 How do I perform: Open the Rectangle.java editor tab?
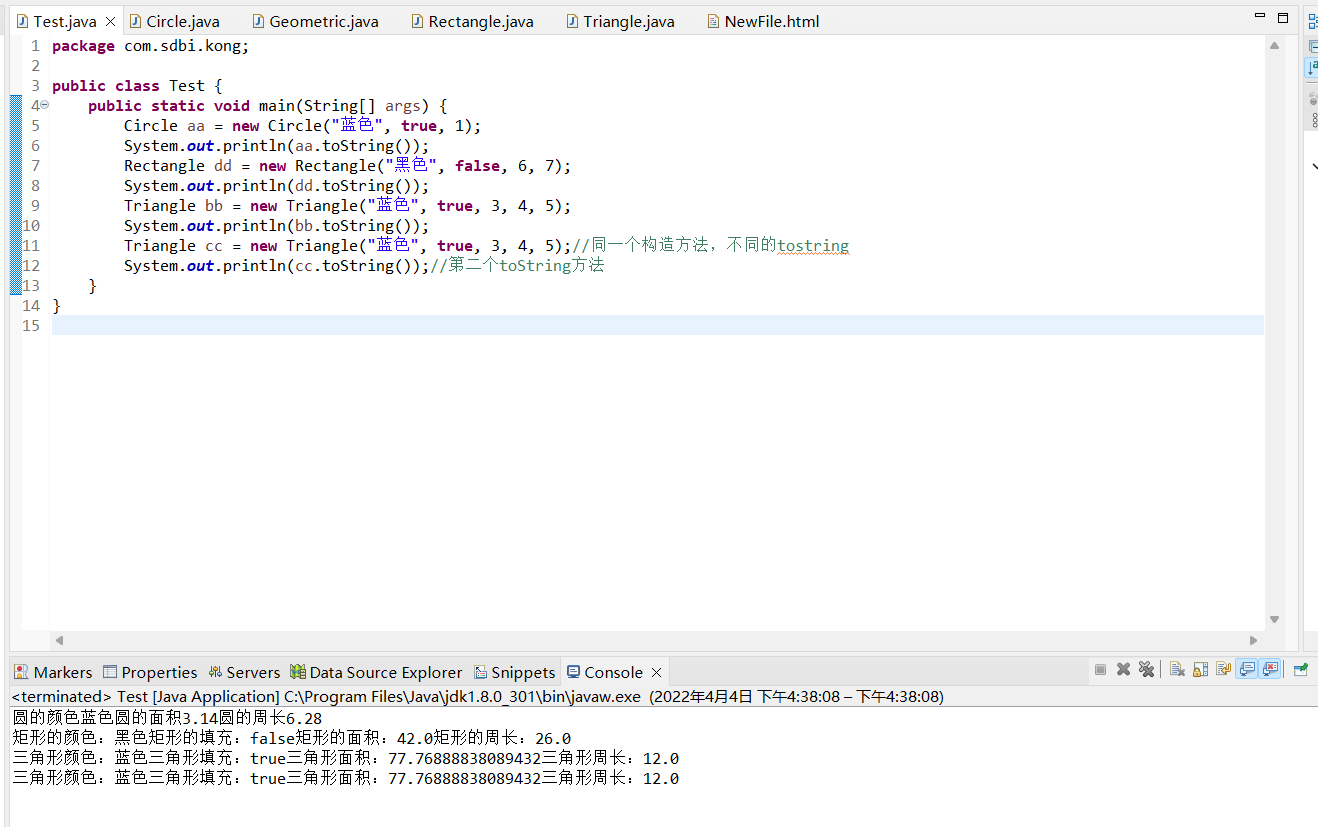[471, 21]
